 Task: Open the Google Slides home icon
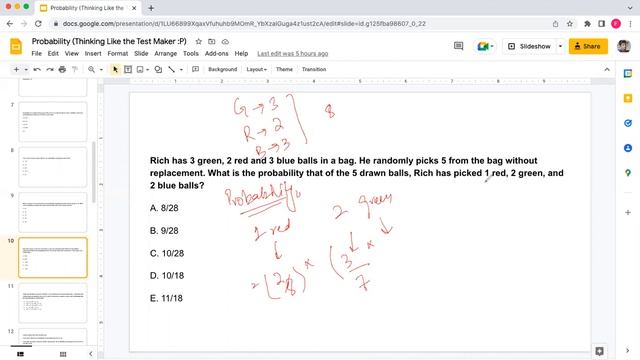16,47
